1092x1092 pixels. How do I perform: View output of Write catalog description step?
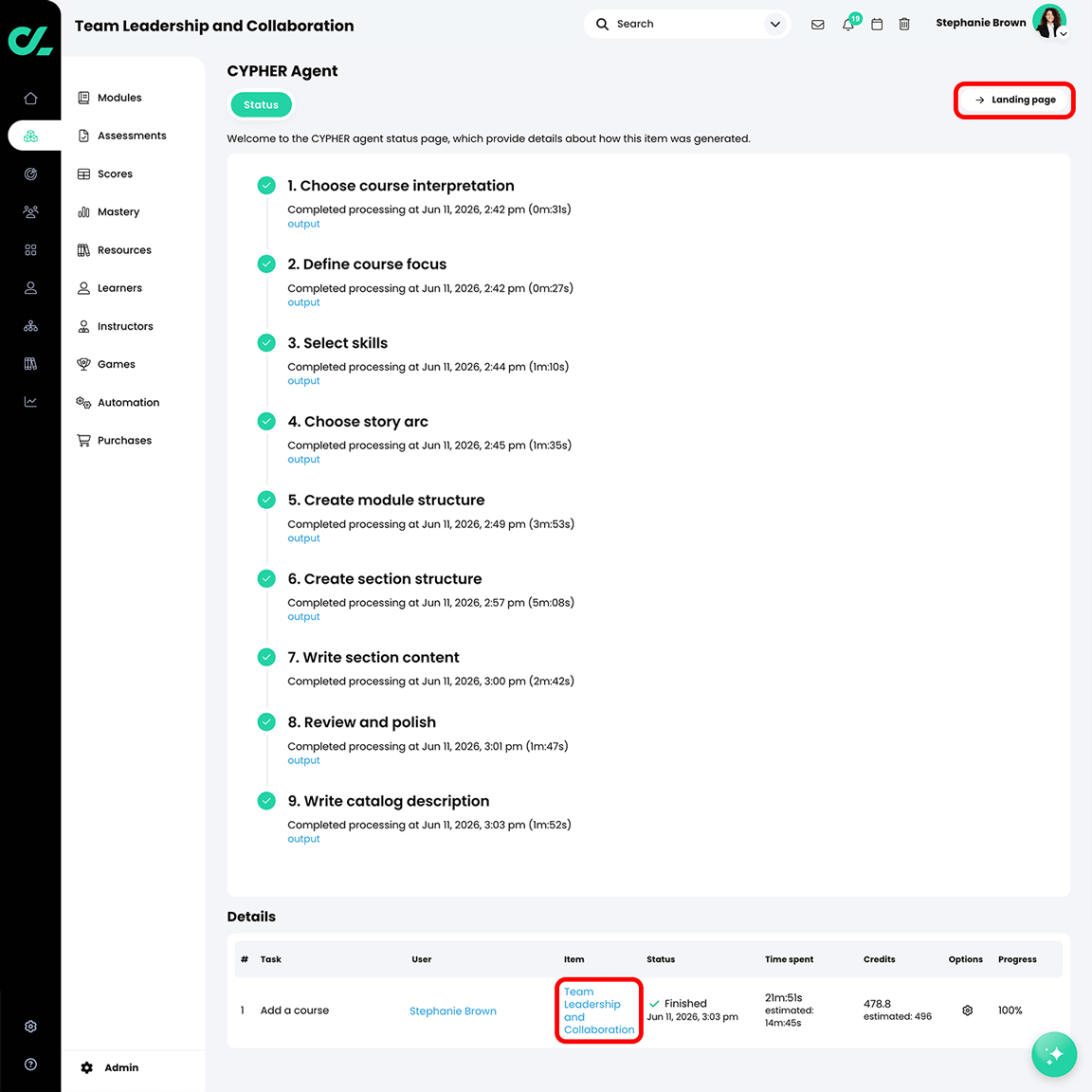303,839
